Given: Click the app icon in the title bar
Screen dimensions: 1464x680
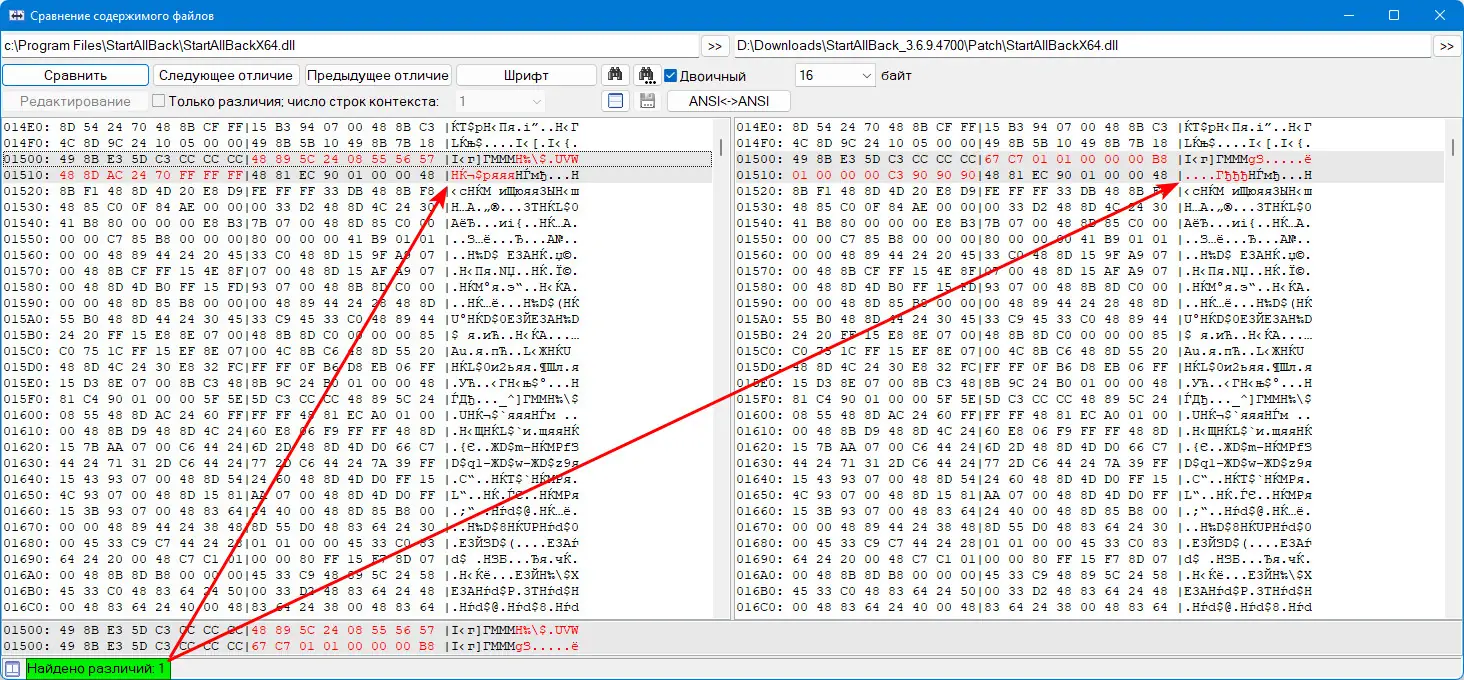Looking at the screenshot, I should (16, 16).
